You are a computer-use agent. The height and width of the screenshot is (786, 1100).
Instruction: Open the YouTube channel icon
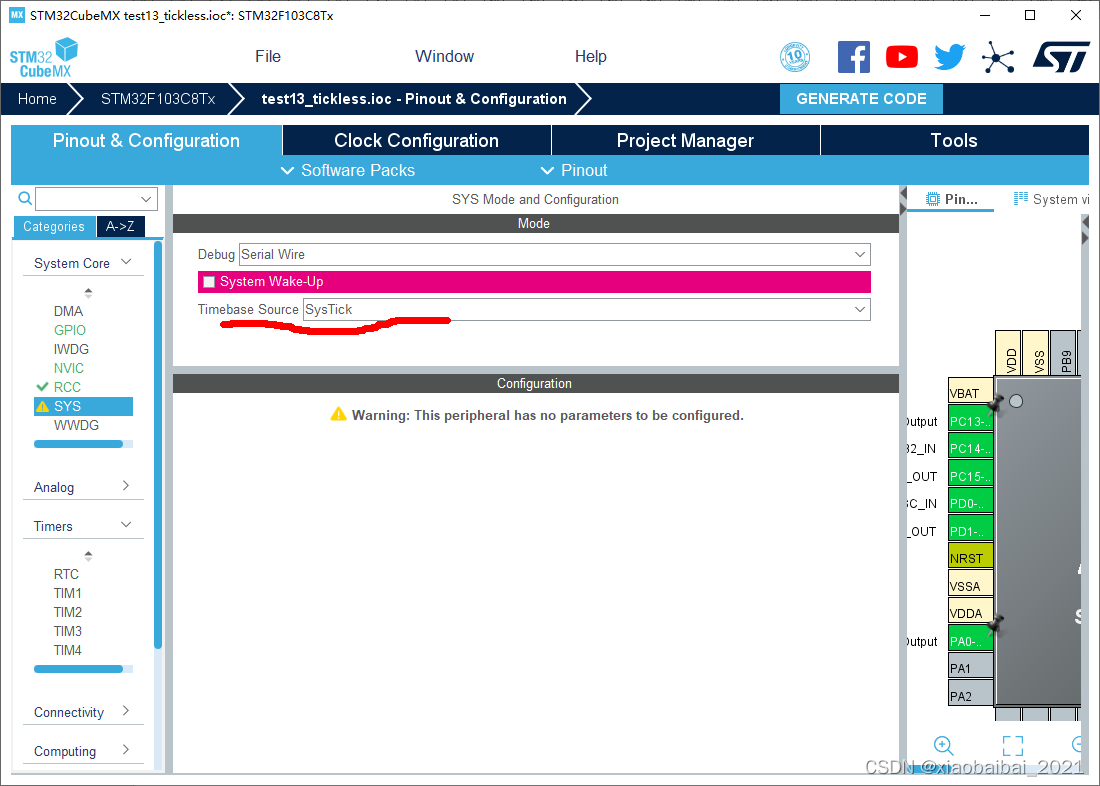(x=901, y=57)
